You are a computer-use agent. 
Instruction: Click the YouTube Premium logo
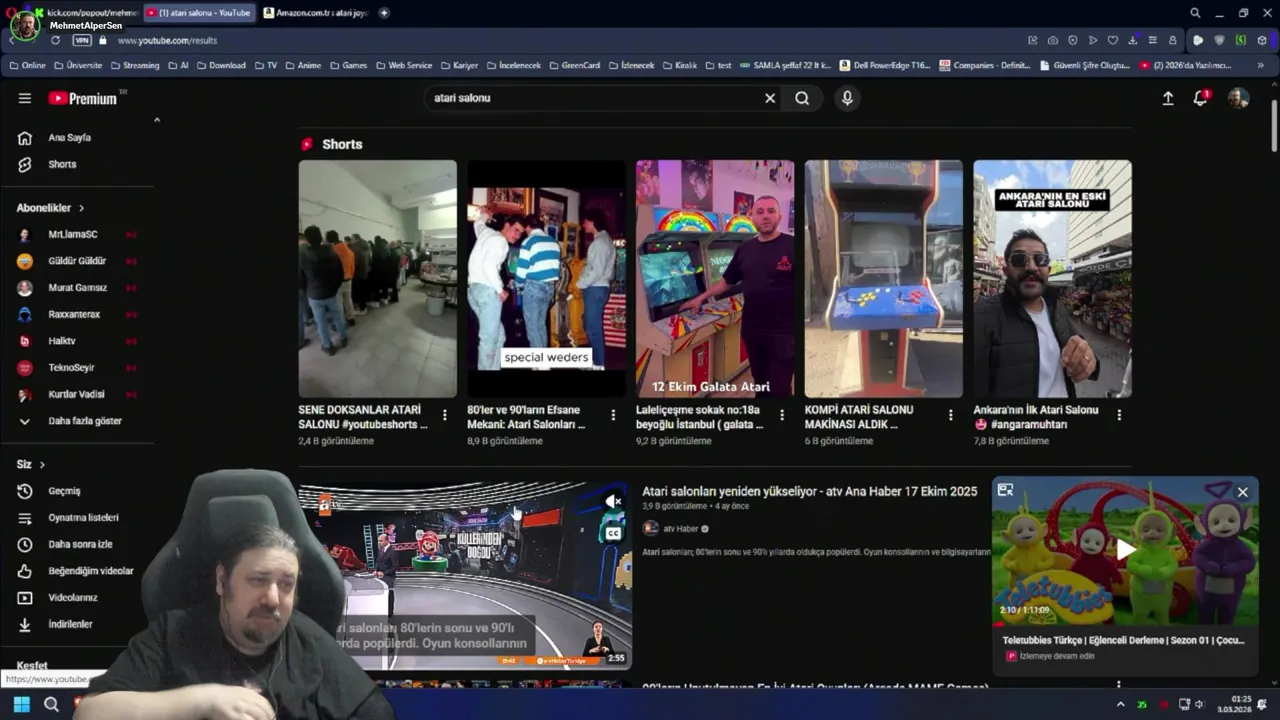click(83, 98)
